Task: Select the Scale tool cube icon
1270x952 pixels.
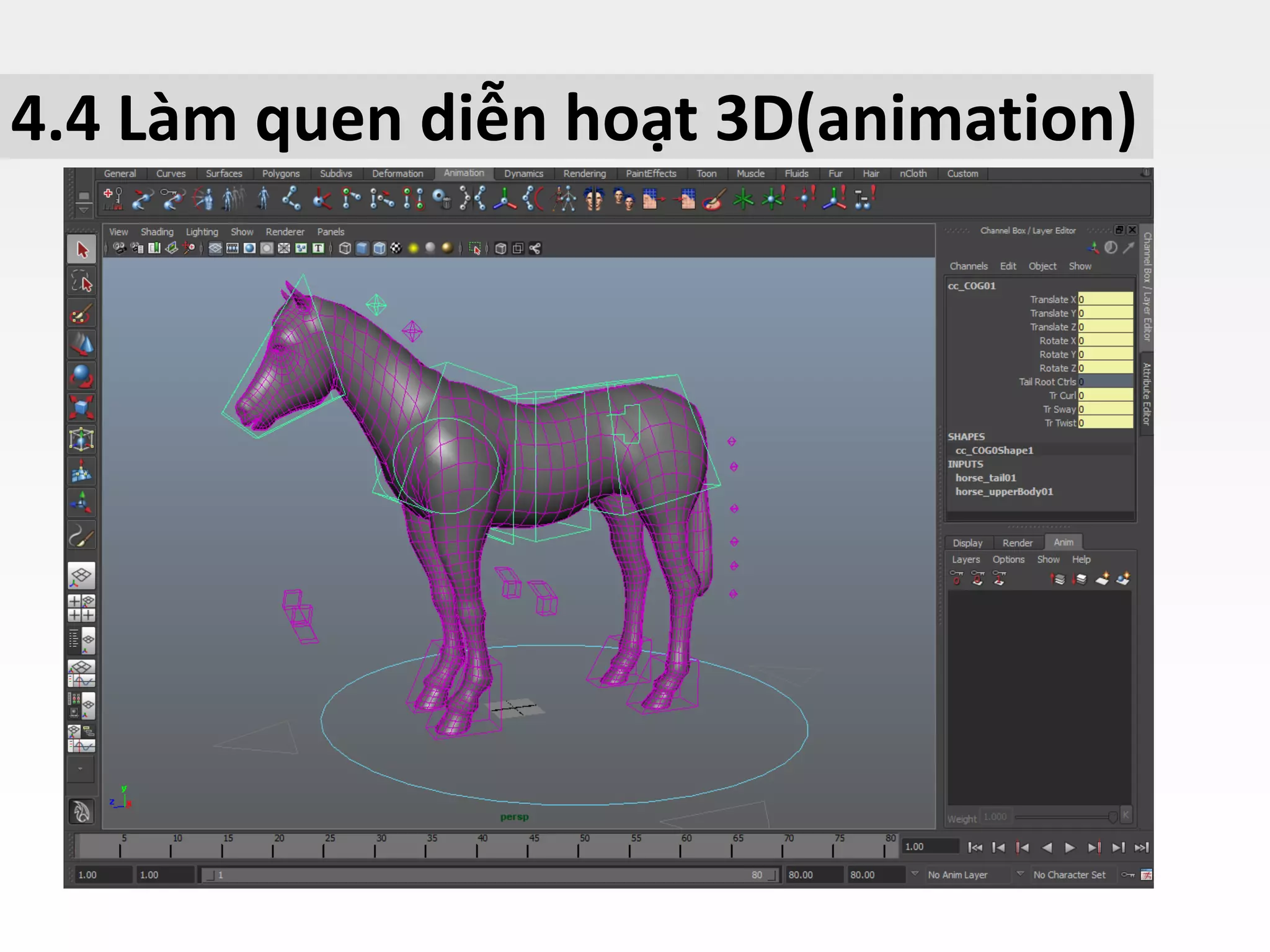Action: click(81, 408)
